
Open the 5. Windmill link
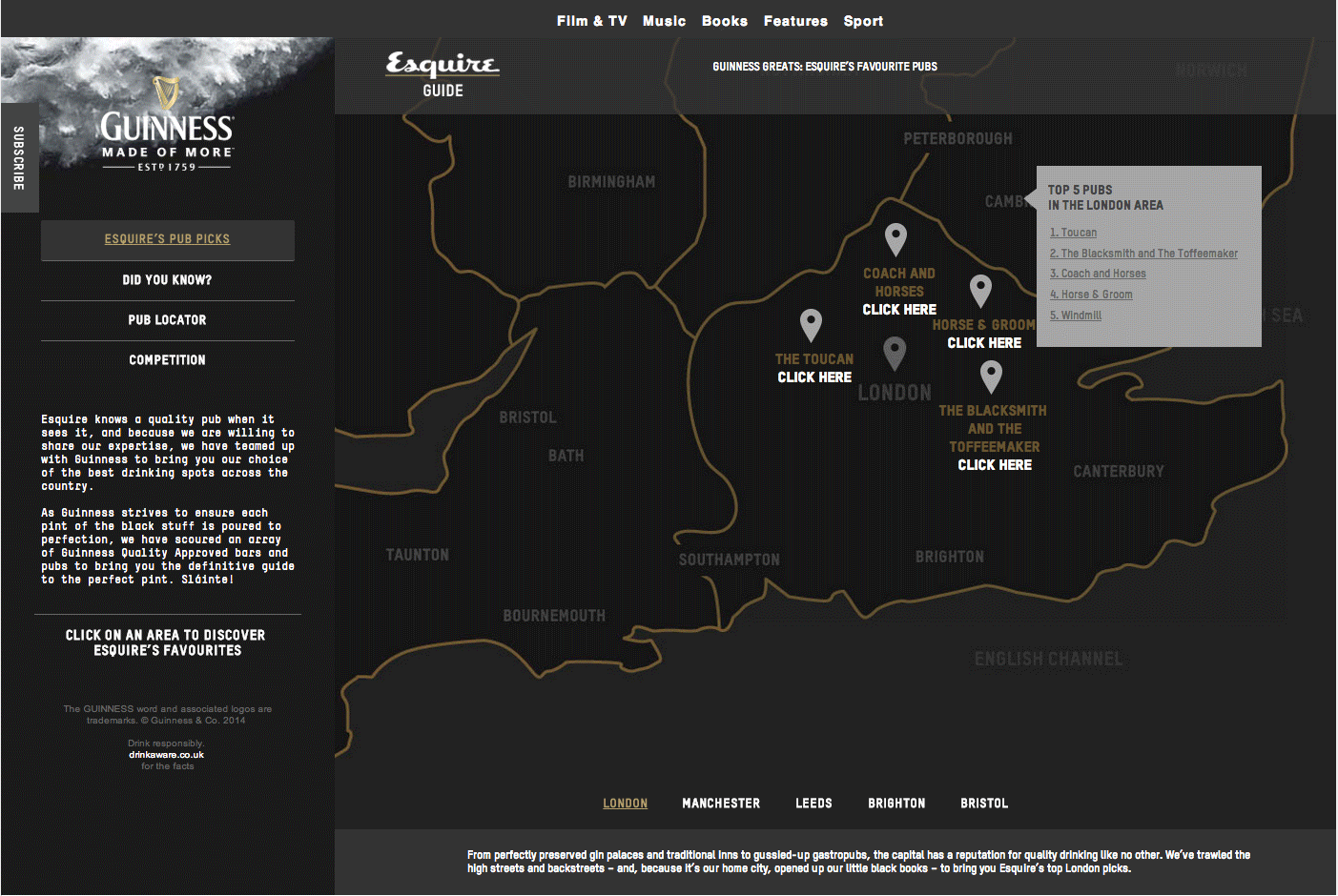(x=1076, y=316)
